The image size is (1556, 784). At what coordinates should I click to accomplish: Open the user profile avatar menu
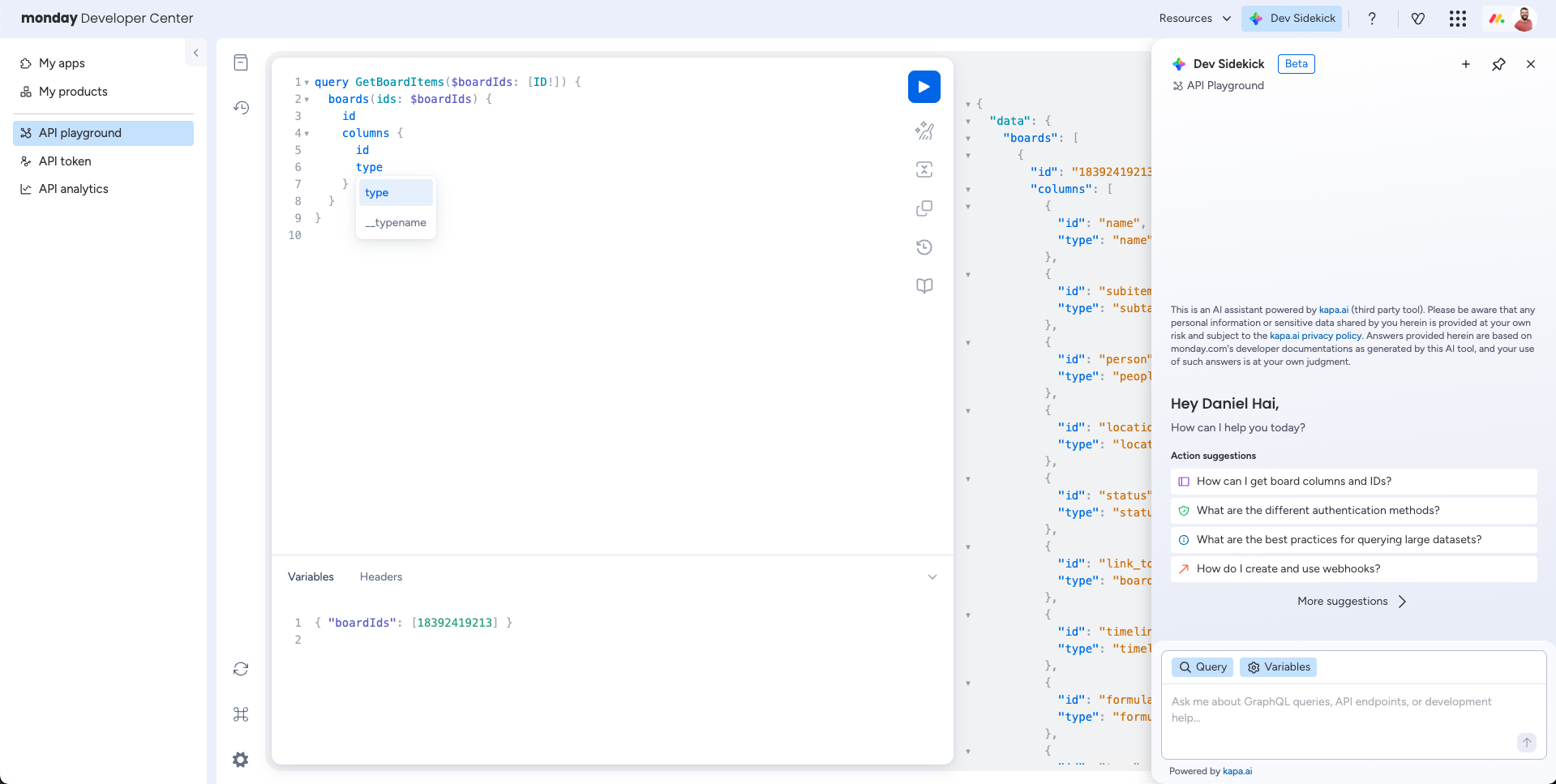(1524, 19)
